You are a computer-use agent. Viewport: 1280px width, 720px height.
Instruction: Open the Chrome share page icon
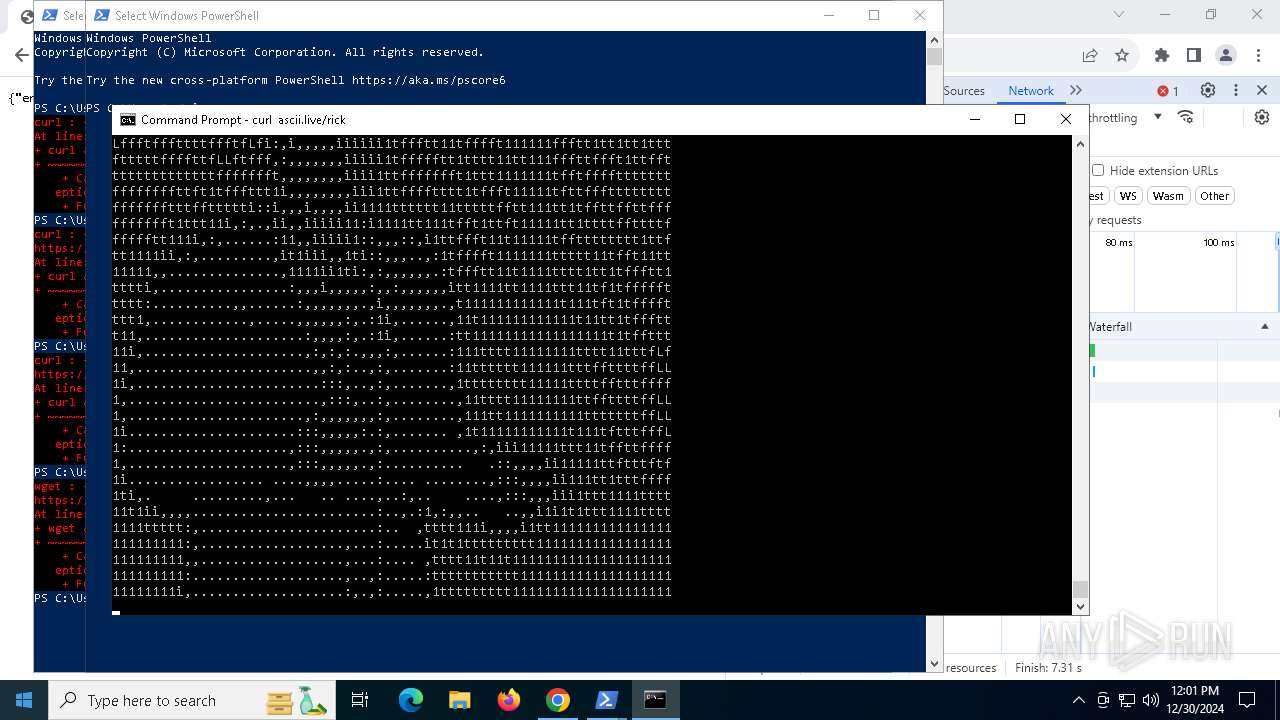click(1090, 55)
